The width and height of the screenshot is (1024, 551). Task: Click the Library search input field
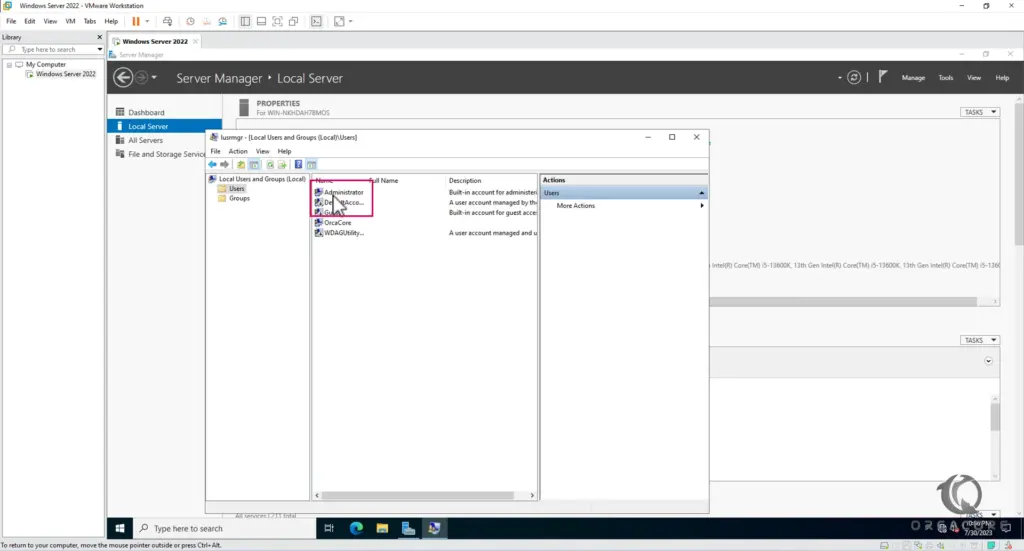point(52,50)
